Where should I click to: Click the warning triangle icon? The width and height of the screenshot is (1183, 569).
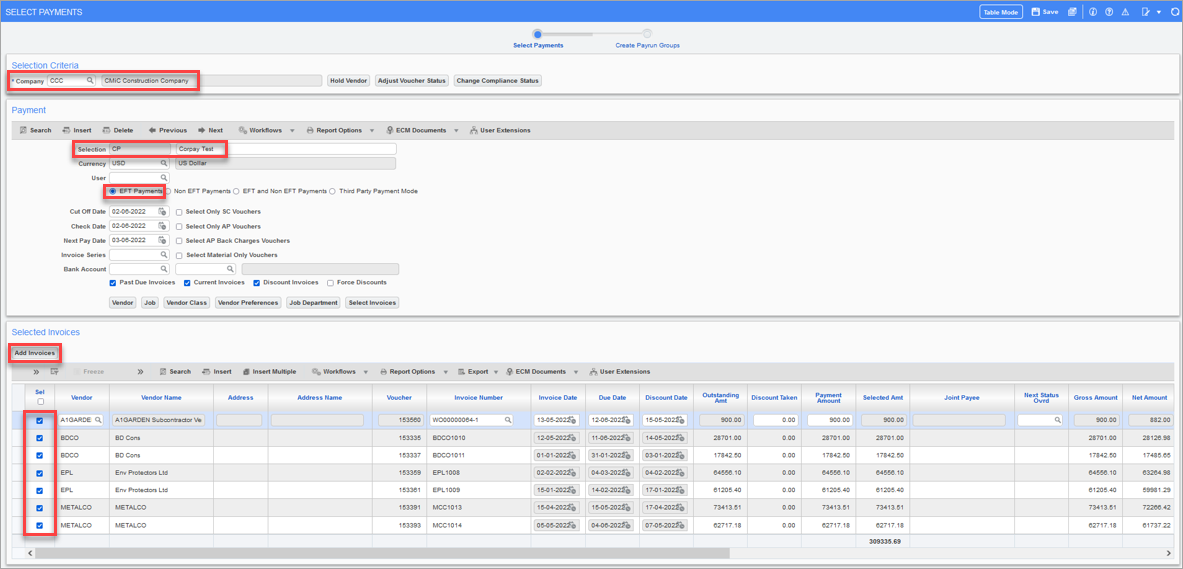point(1125,12)
